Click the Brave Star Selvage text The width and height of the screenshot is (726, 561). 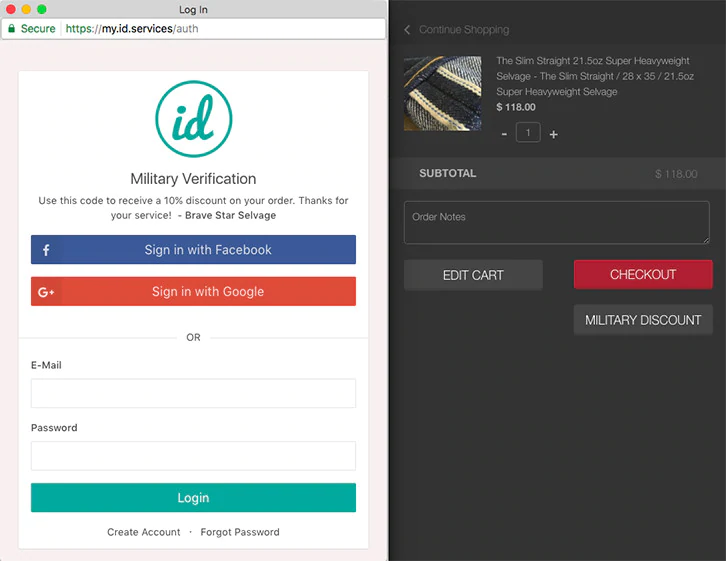click(x=231, y=215)
